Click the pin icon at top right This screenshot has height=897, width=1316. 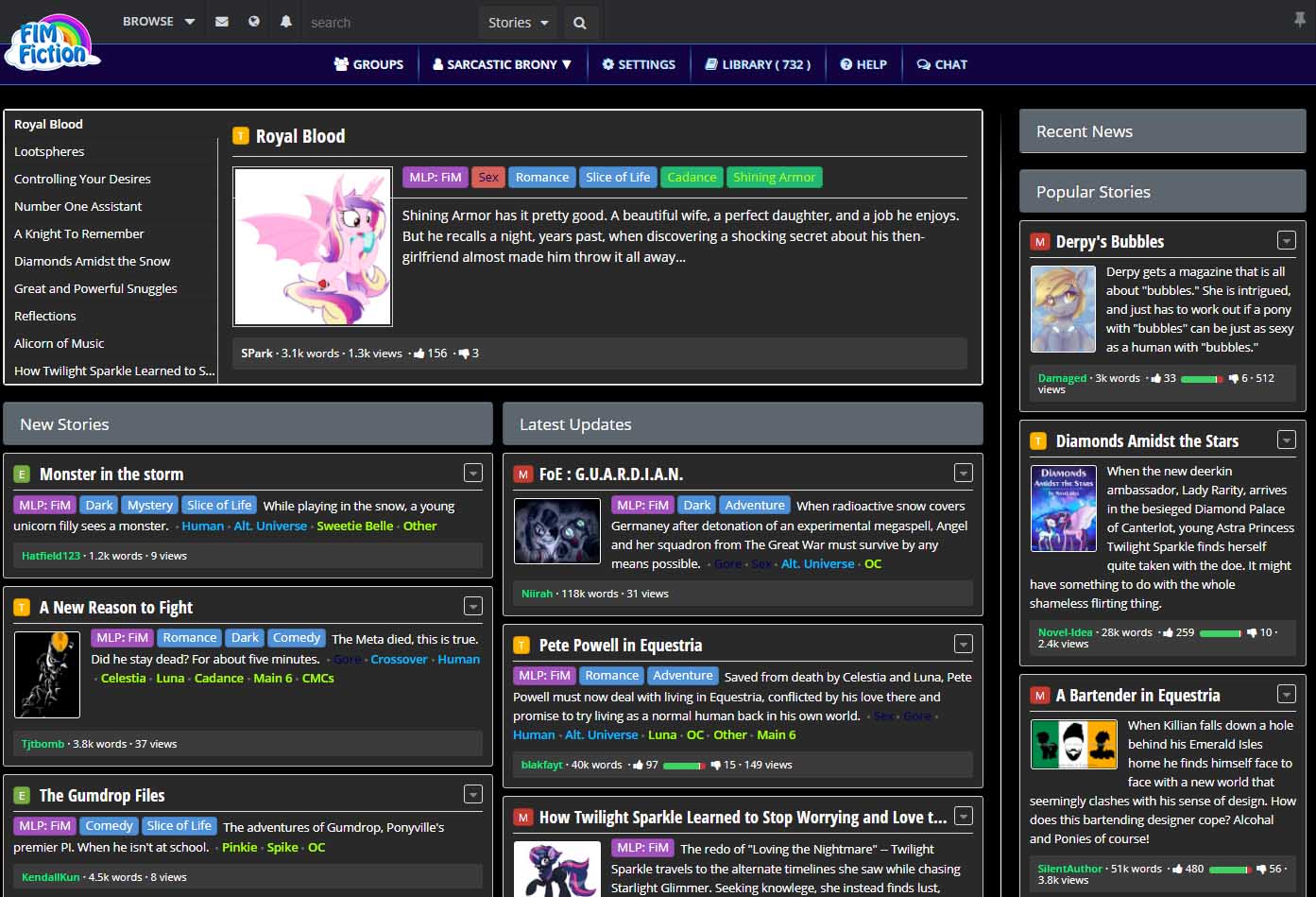(x=1300, y=20)
